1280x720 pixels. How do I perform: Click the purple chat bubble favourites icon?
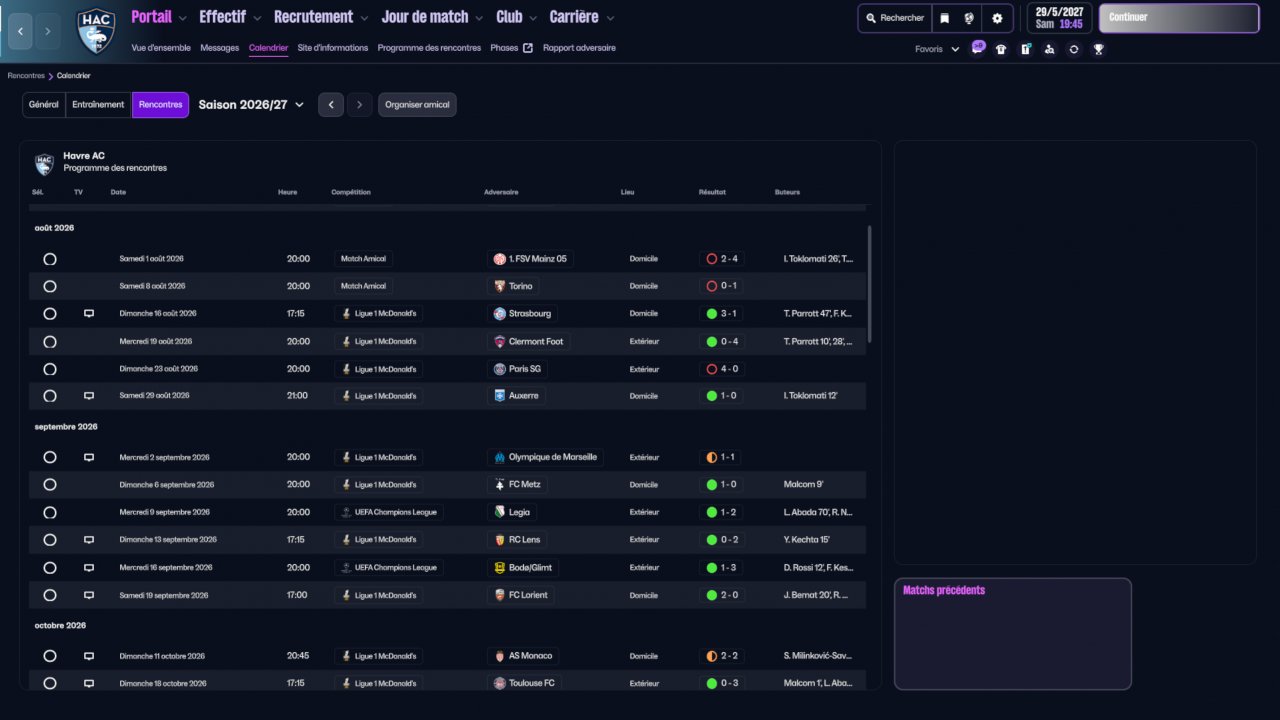coord(978,48)
